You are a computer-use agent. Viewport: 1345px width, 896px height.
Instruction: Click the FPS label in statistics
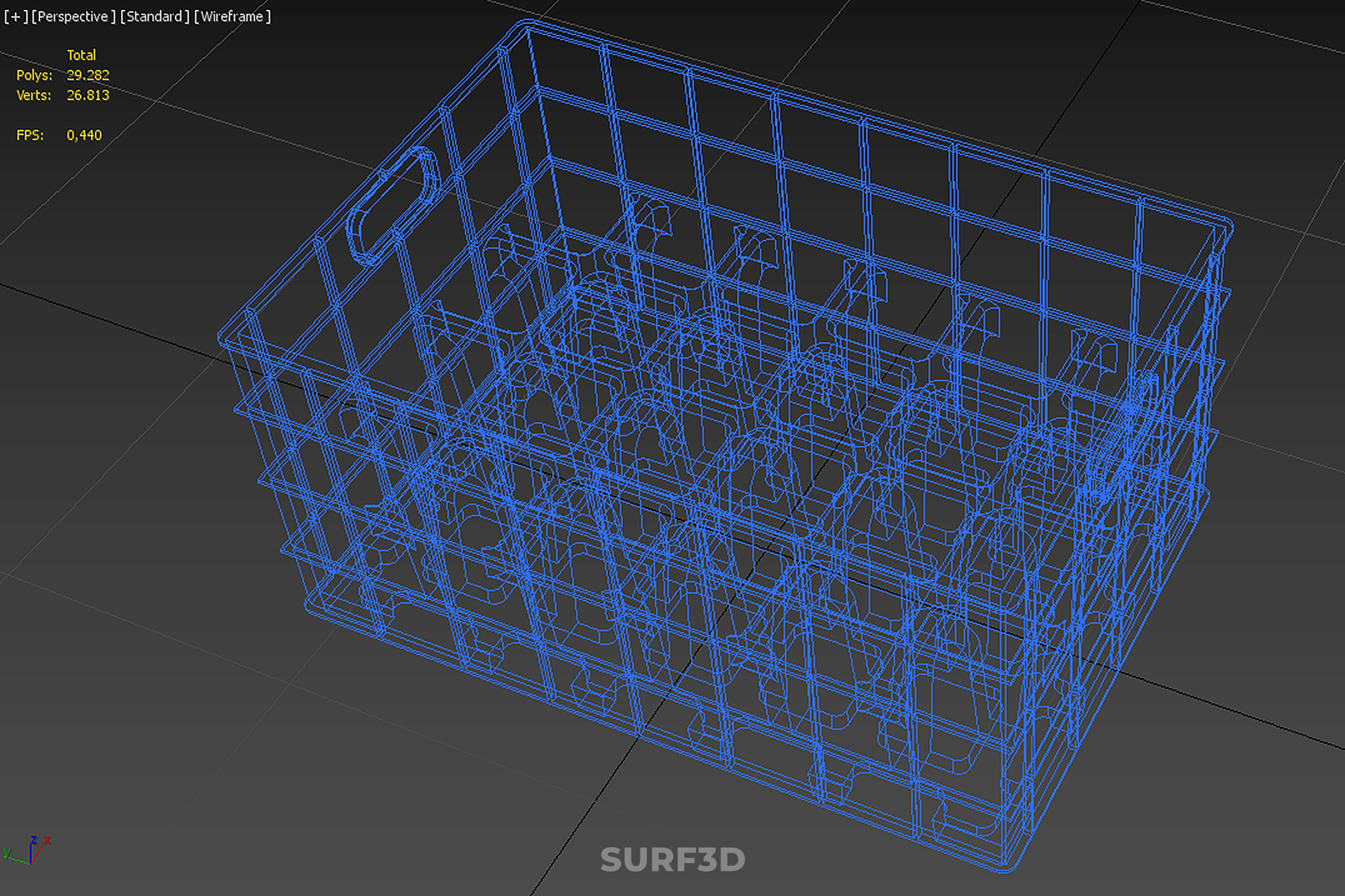tap(29, 135)
